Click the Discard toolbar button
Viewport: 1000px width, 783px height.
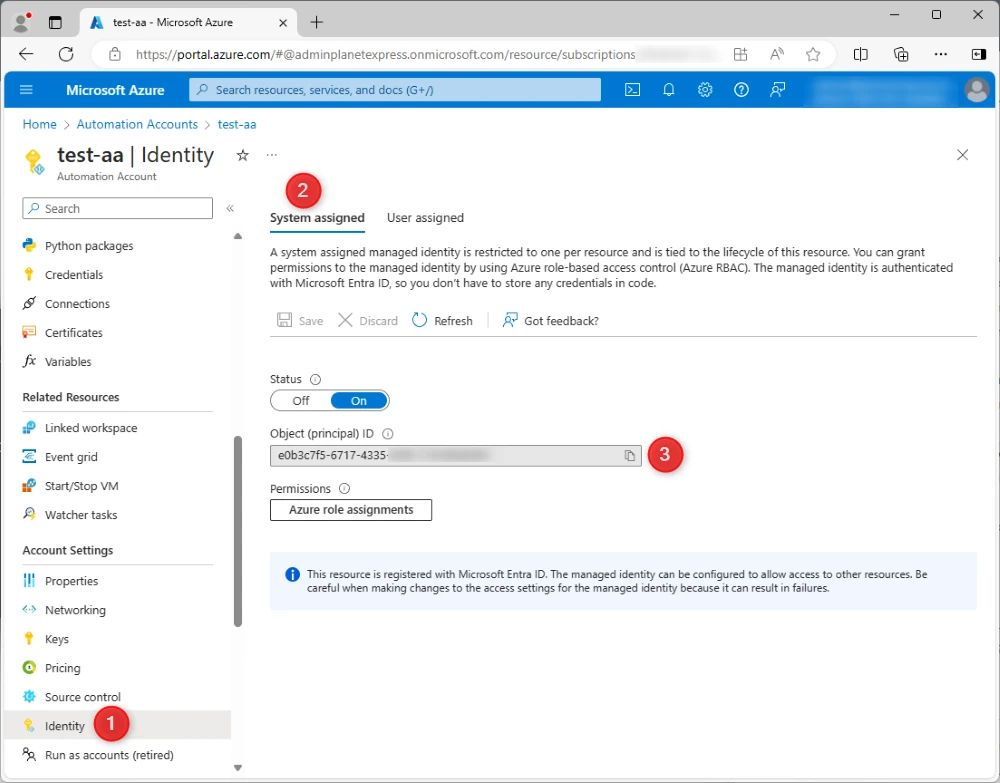click(368, 321)
